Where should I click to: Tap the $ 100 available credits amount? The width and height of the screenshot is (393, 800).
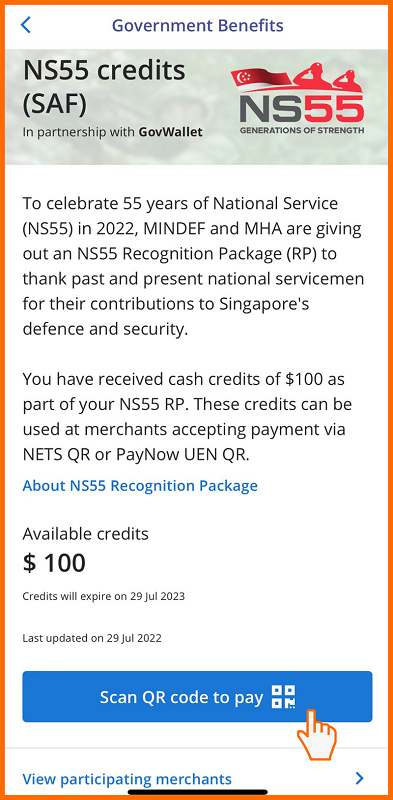click(54, 563)
